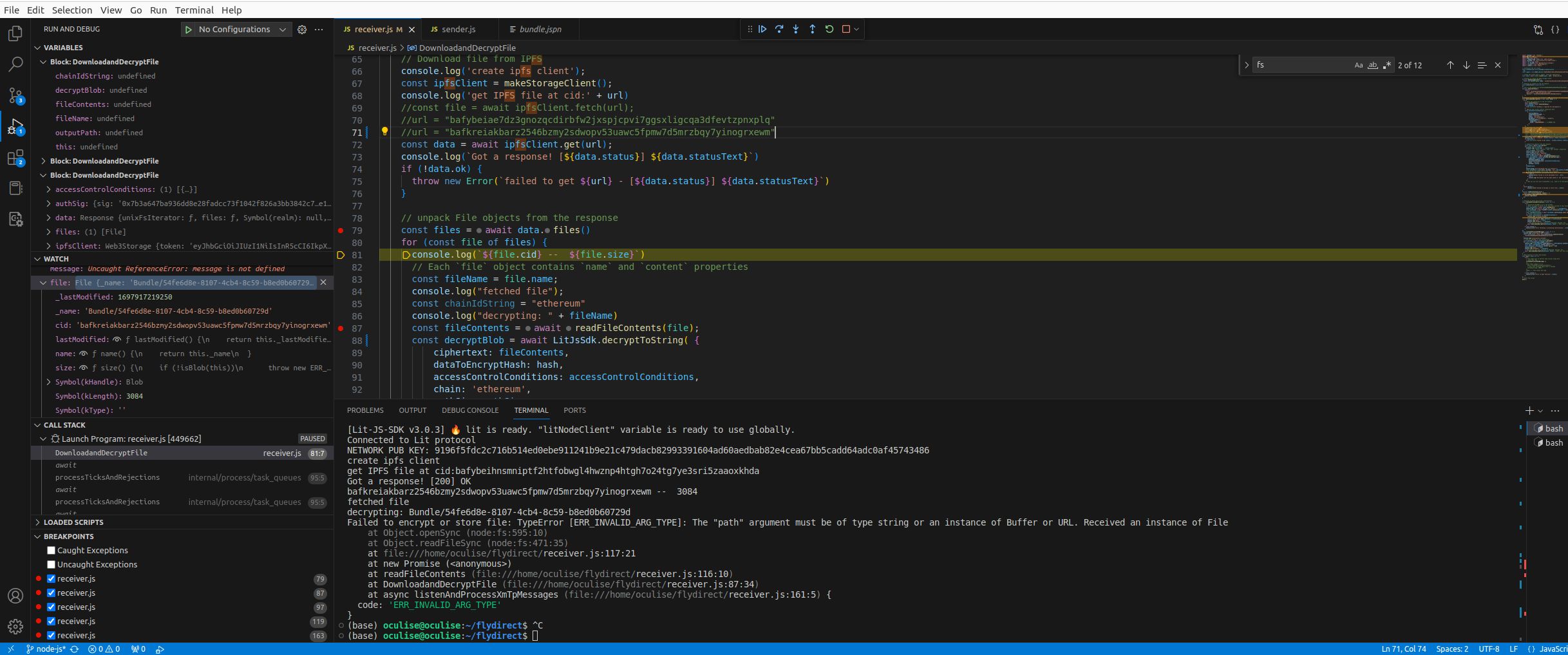Viewport: 1568px width, 655px height.
Task: Toggle Match Case in find widget
Action: (1358, 65)
